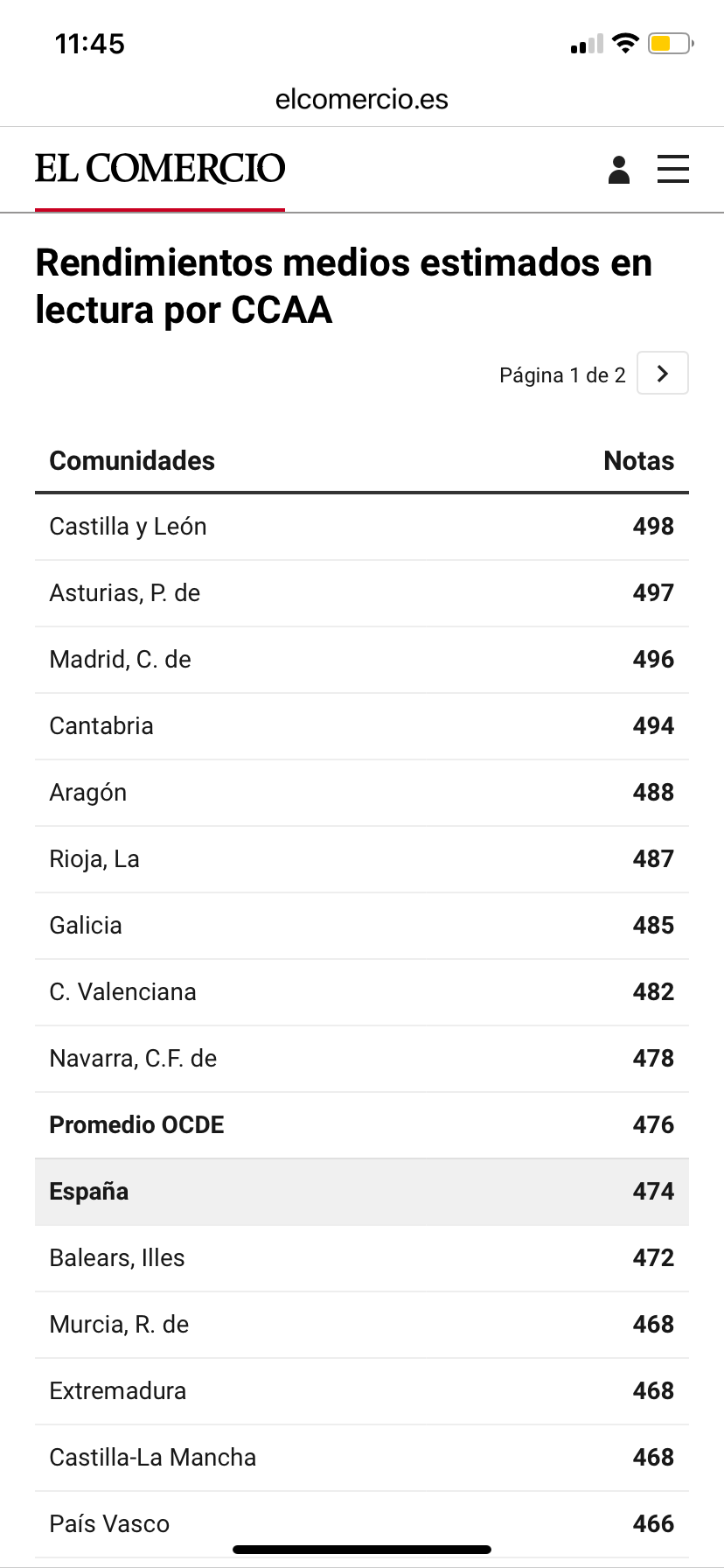Select the Madrid, C. de row

click(x=362, y=660)
